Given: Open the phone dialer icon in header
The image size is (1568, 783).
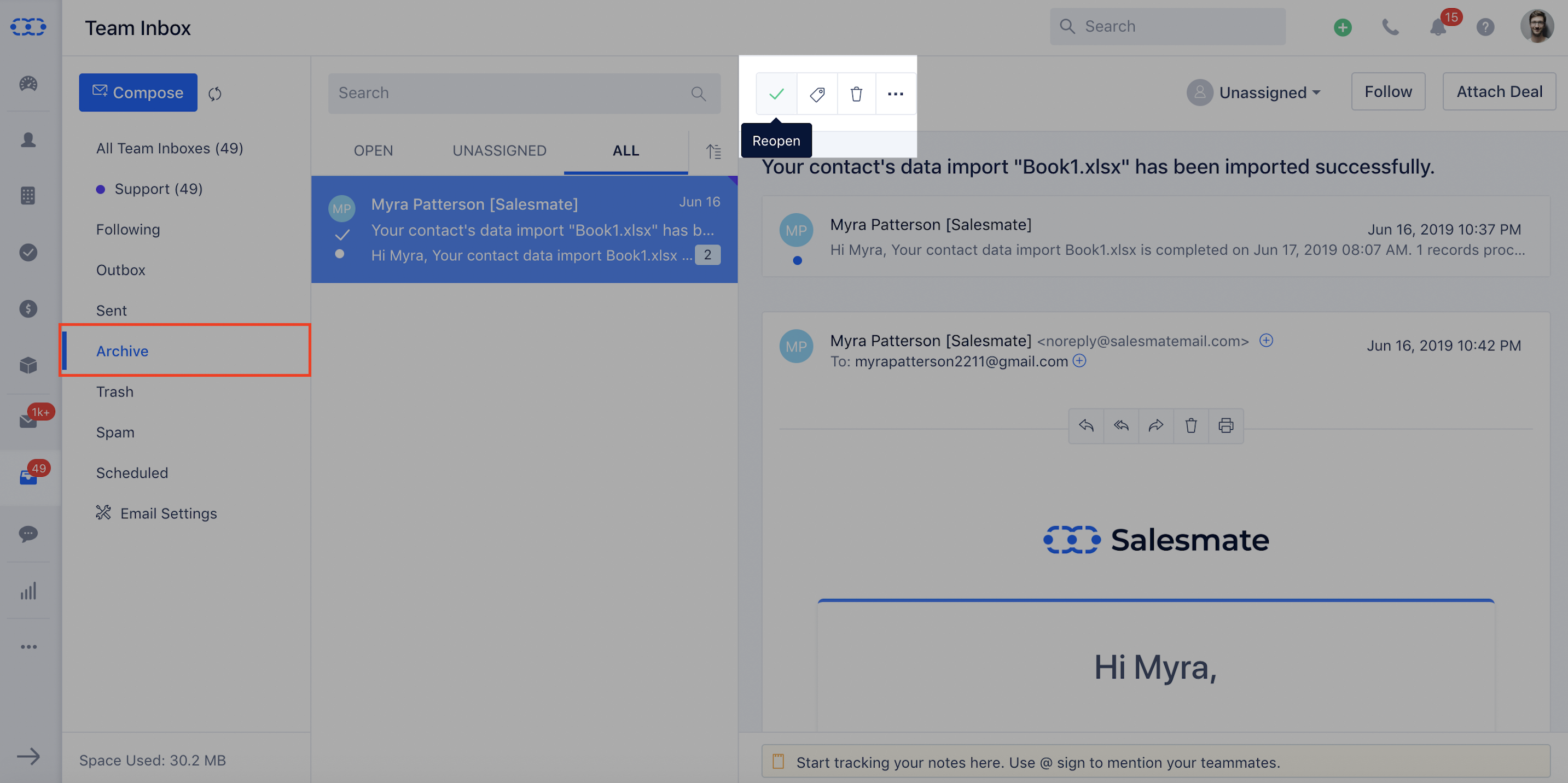Looking at the screenshot, I should click(x=1390, y=27).
